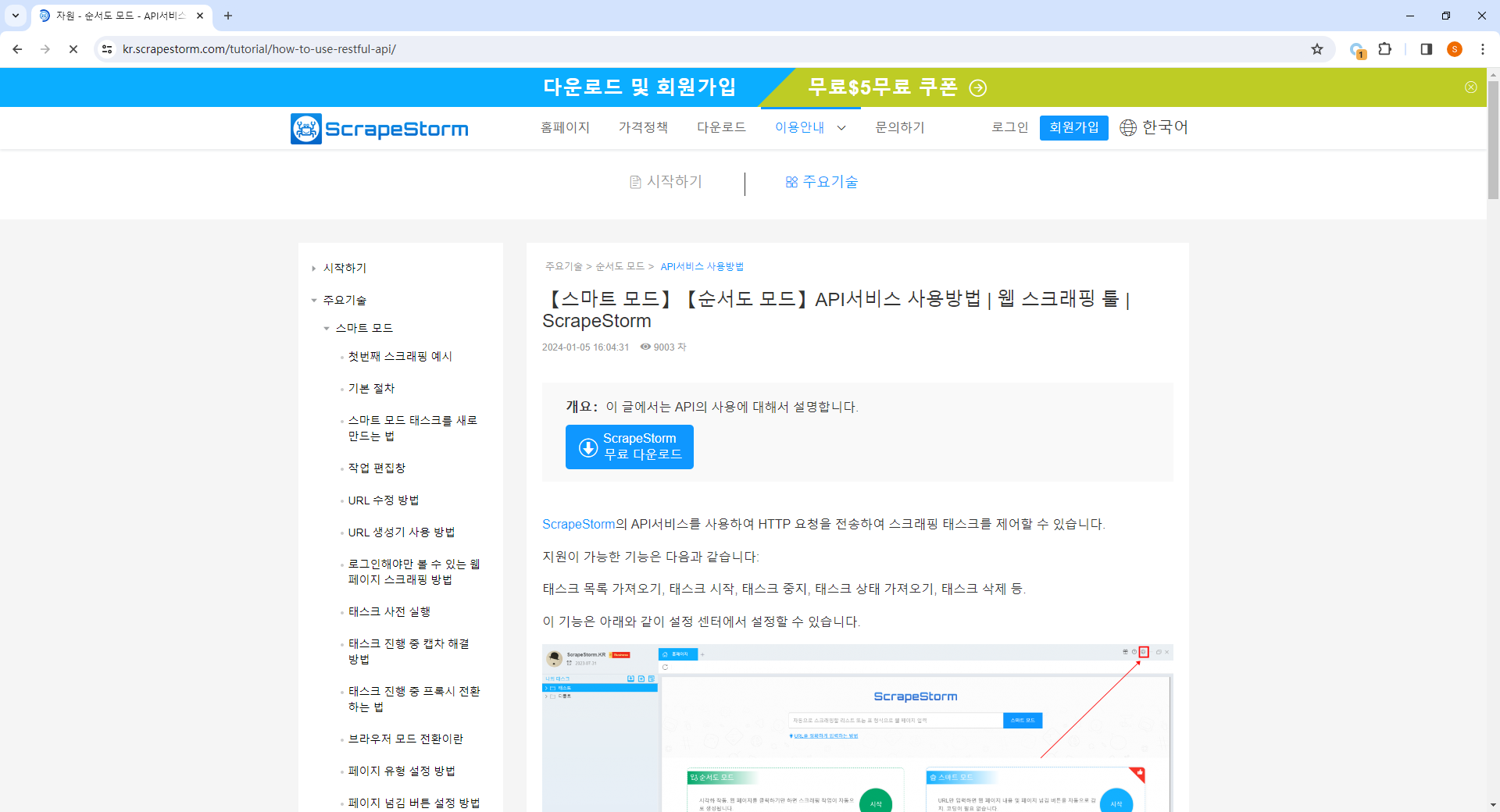Click the 무료$5무료 쿠폰 banner text
Image resolution: width=1500 pixels, height=812 pixels.
pos(883,87)
